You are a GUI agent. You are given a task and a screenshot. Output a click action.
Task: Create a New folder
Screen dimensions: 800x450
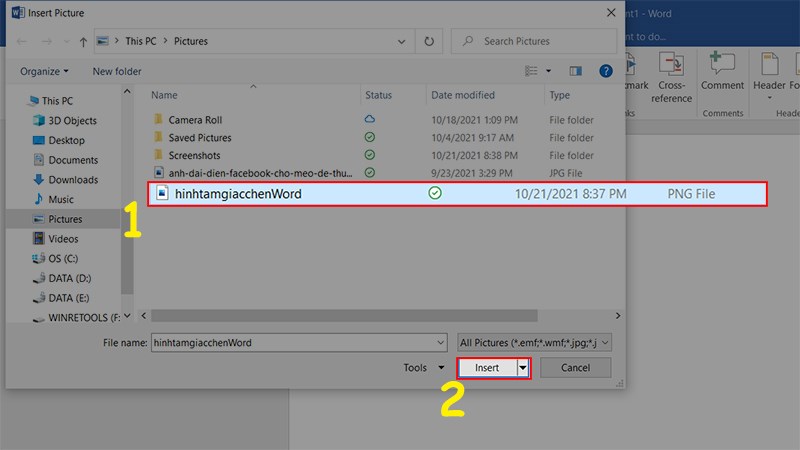click(x=117, y=71)
